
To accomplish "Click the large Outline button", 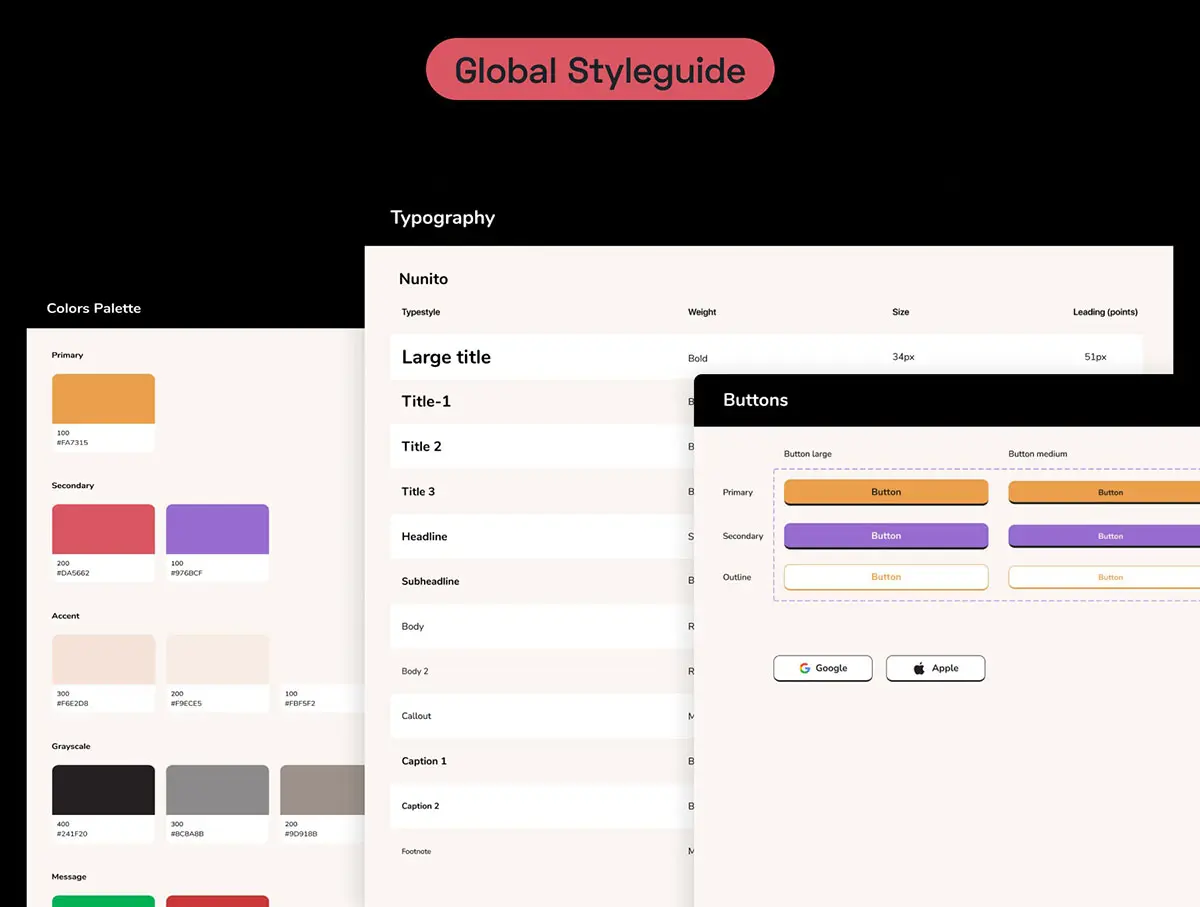I will point(885,577).
